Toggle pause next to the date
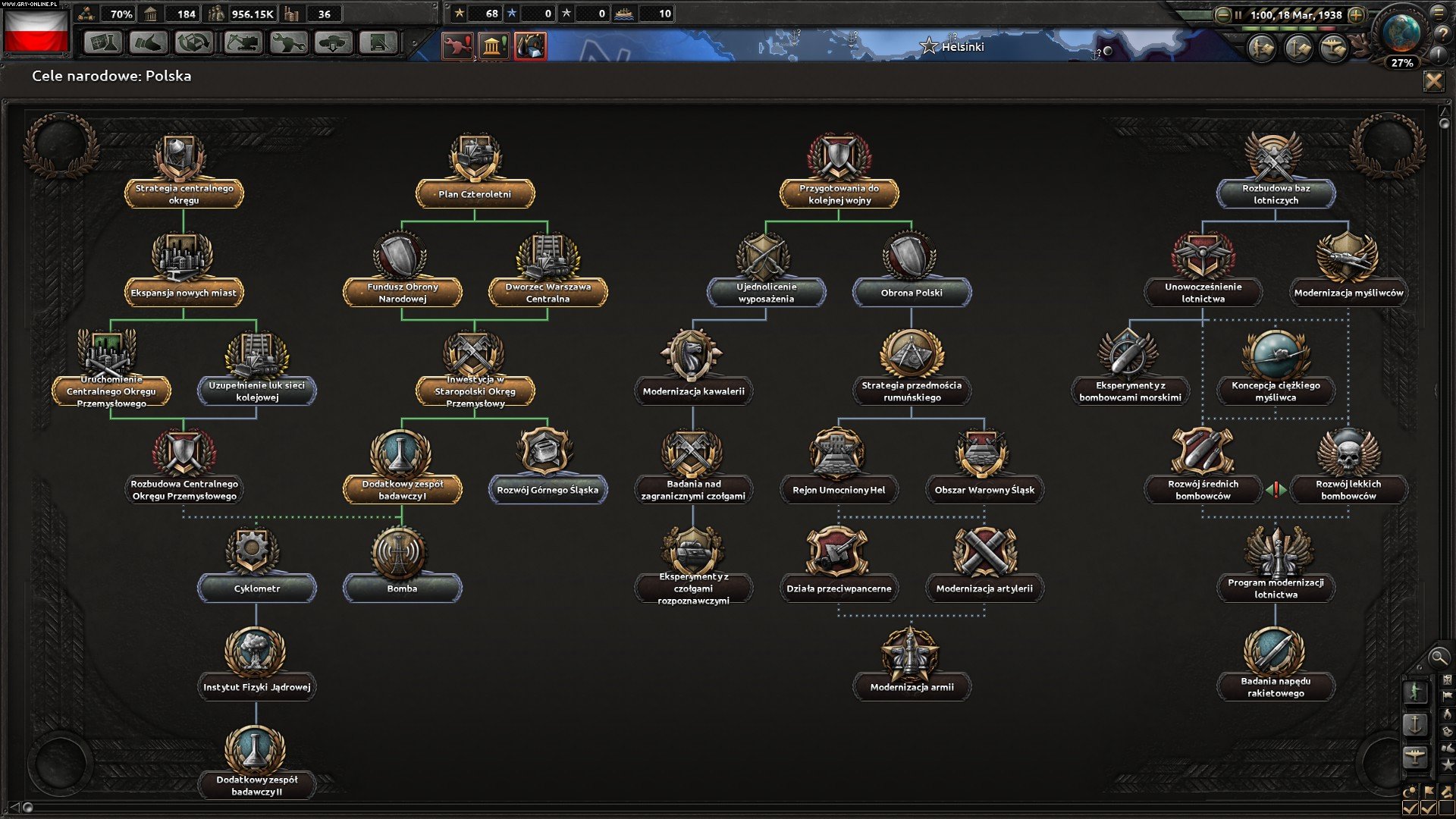Viewport: 1456px width, 819px height. 1238,14
